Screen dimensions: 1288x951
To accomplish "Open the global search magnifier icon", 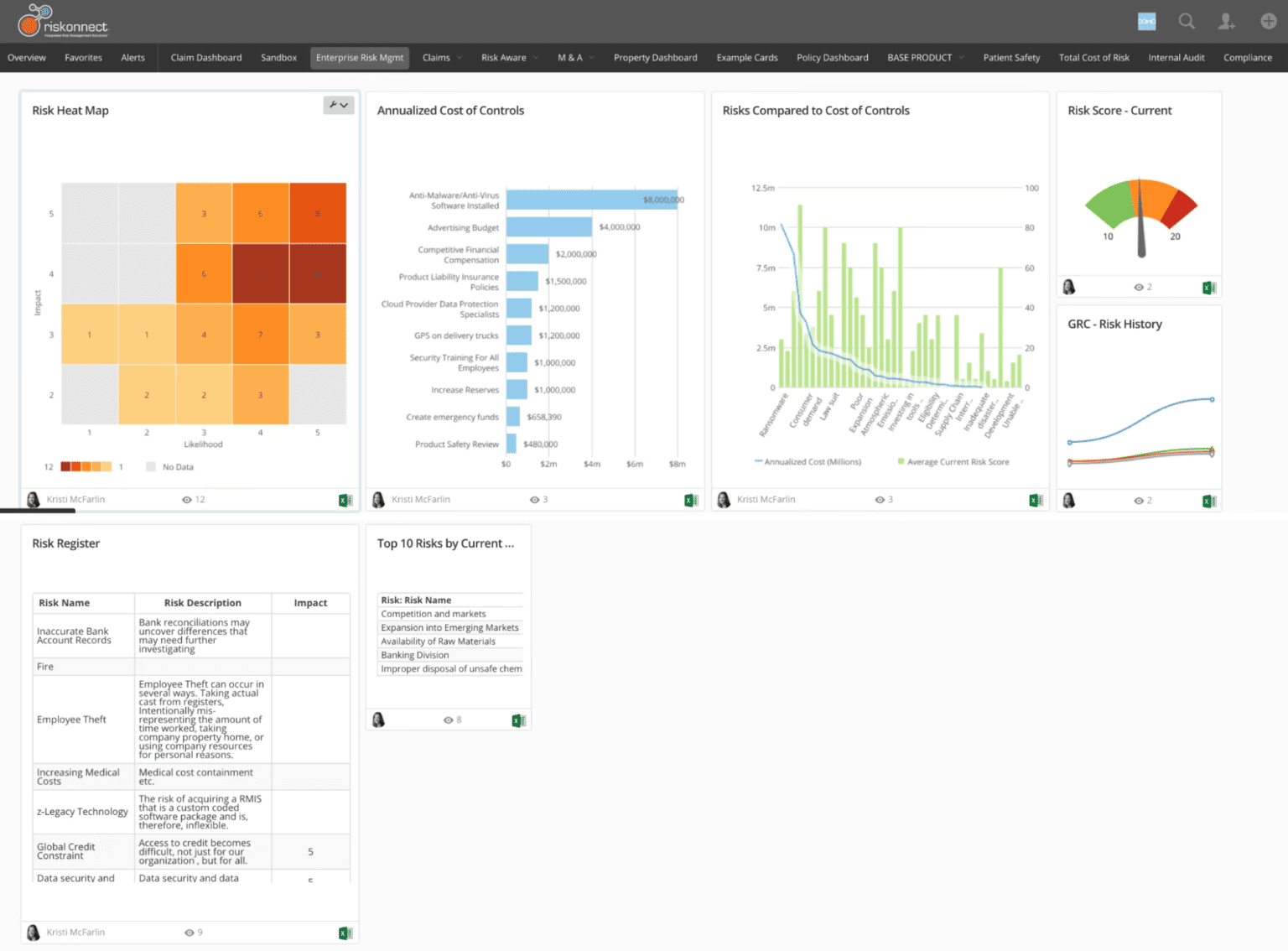I will pyautogui.click(x=1187, y=21).
